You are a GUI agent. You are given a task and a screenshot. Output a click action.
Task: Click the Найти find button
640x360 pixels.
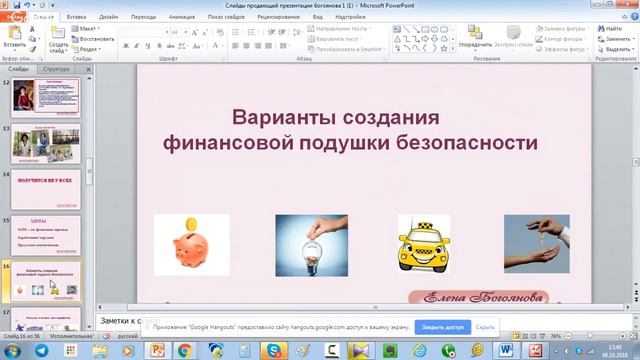point(610,29)
